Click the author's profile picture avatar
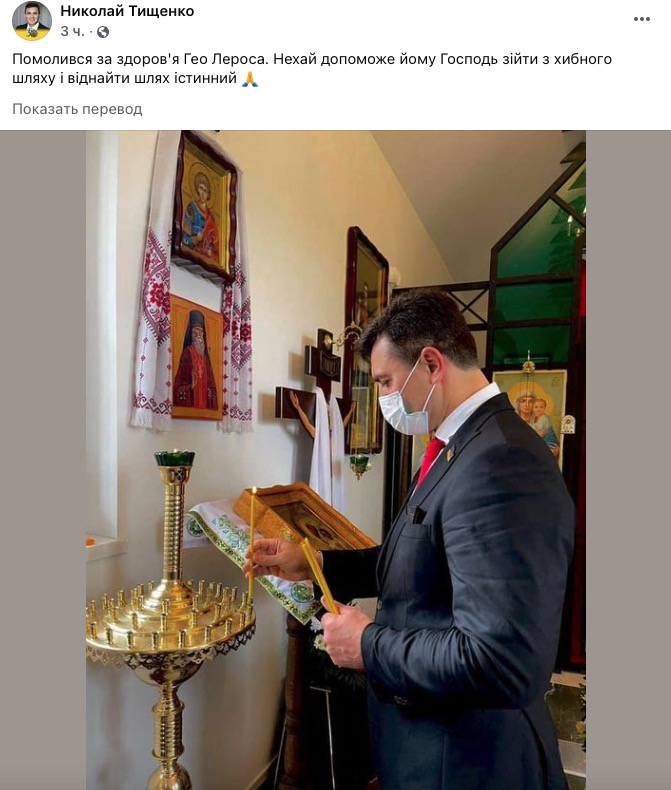The width and height of the screenshot is (671, 790). [x=32, y=21]
